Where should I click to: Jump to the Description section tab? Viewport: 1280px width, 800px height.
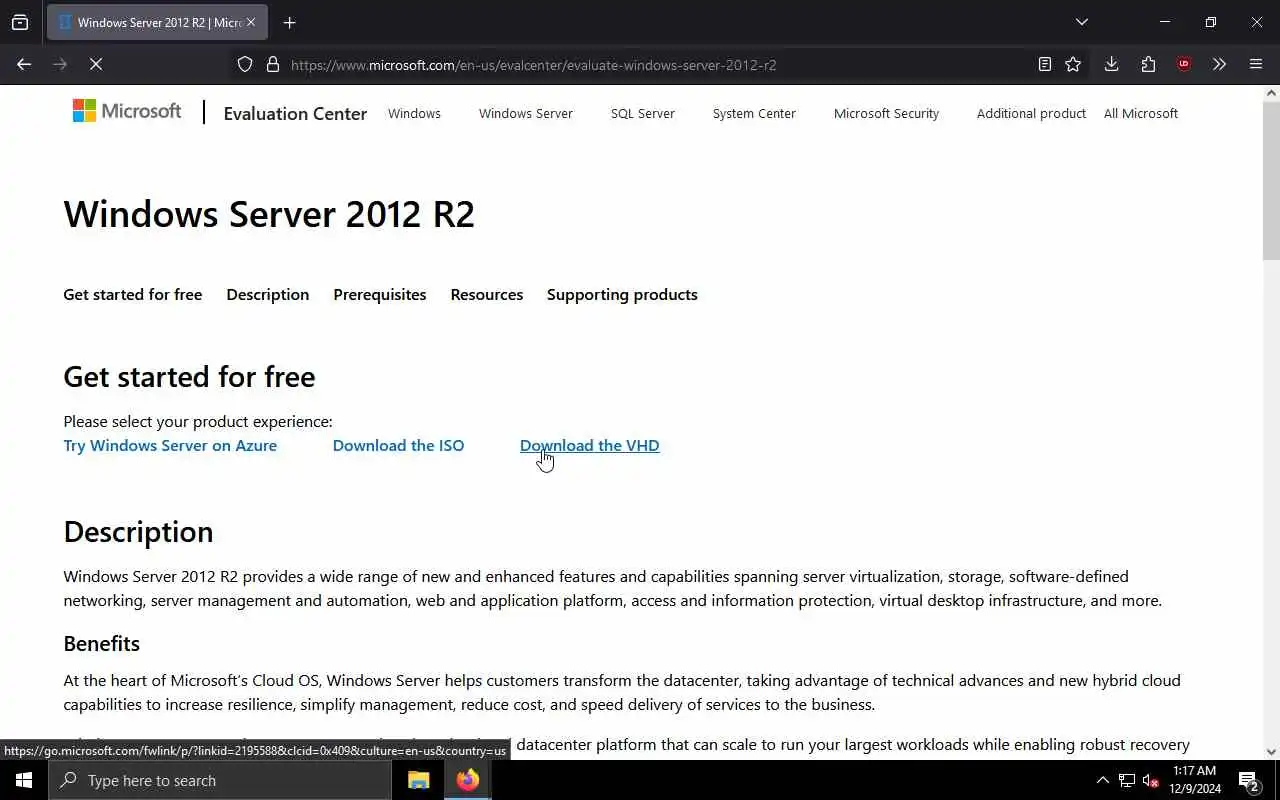pyautogui.click(x=268, y=294)
